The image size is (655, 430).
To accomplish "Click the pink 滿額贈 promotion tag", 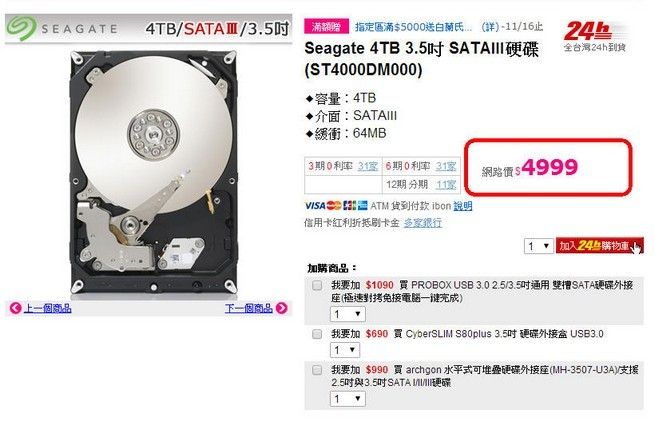I will click(x=327, y=27).
